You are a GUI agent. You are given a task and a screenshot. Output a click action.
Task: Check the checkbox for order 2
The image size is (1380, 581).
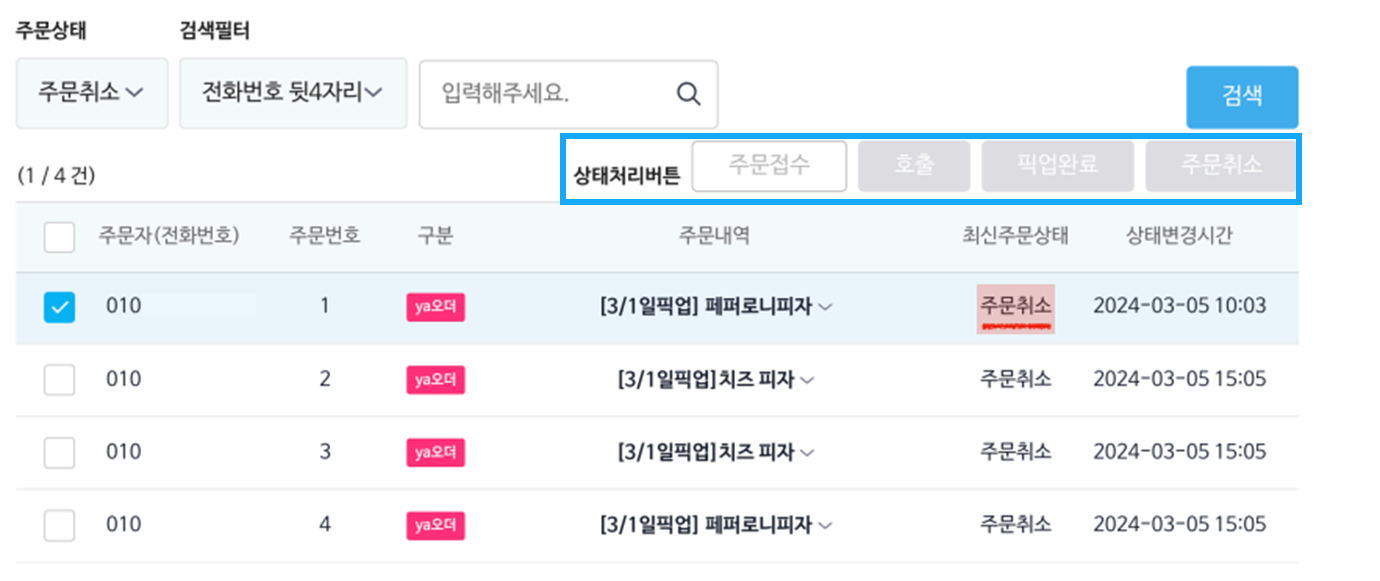click(x=60, y=380)
